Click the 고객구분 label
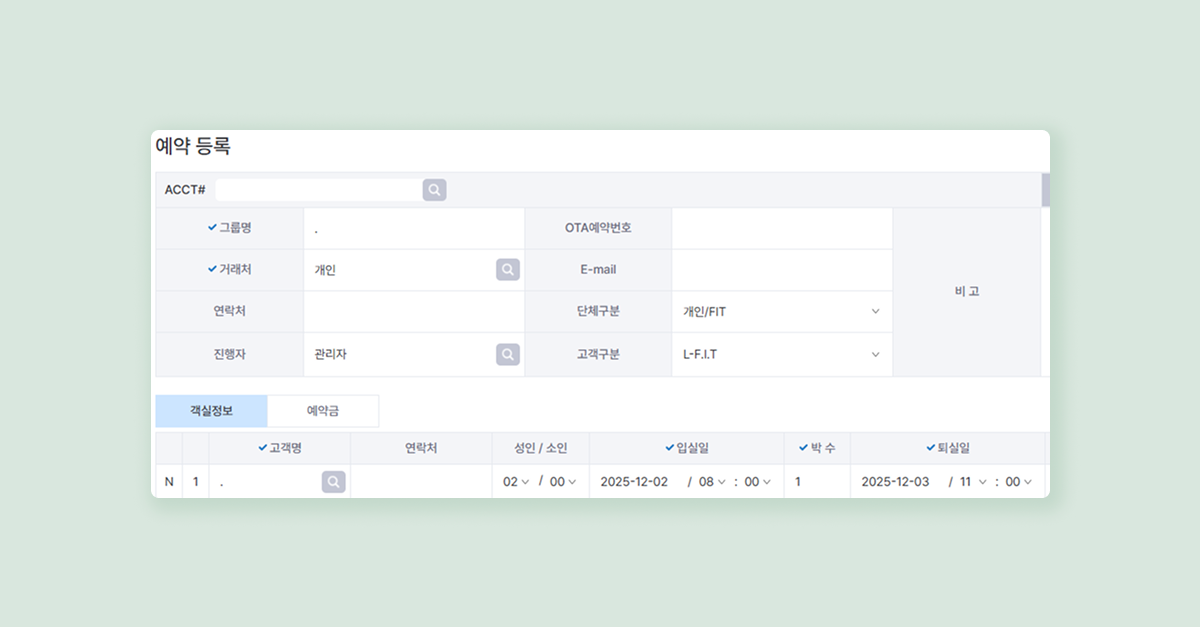The height and width of the screenshot is (627, 1200). 598,354
